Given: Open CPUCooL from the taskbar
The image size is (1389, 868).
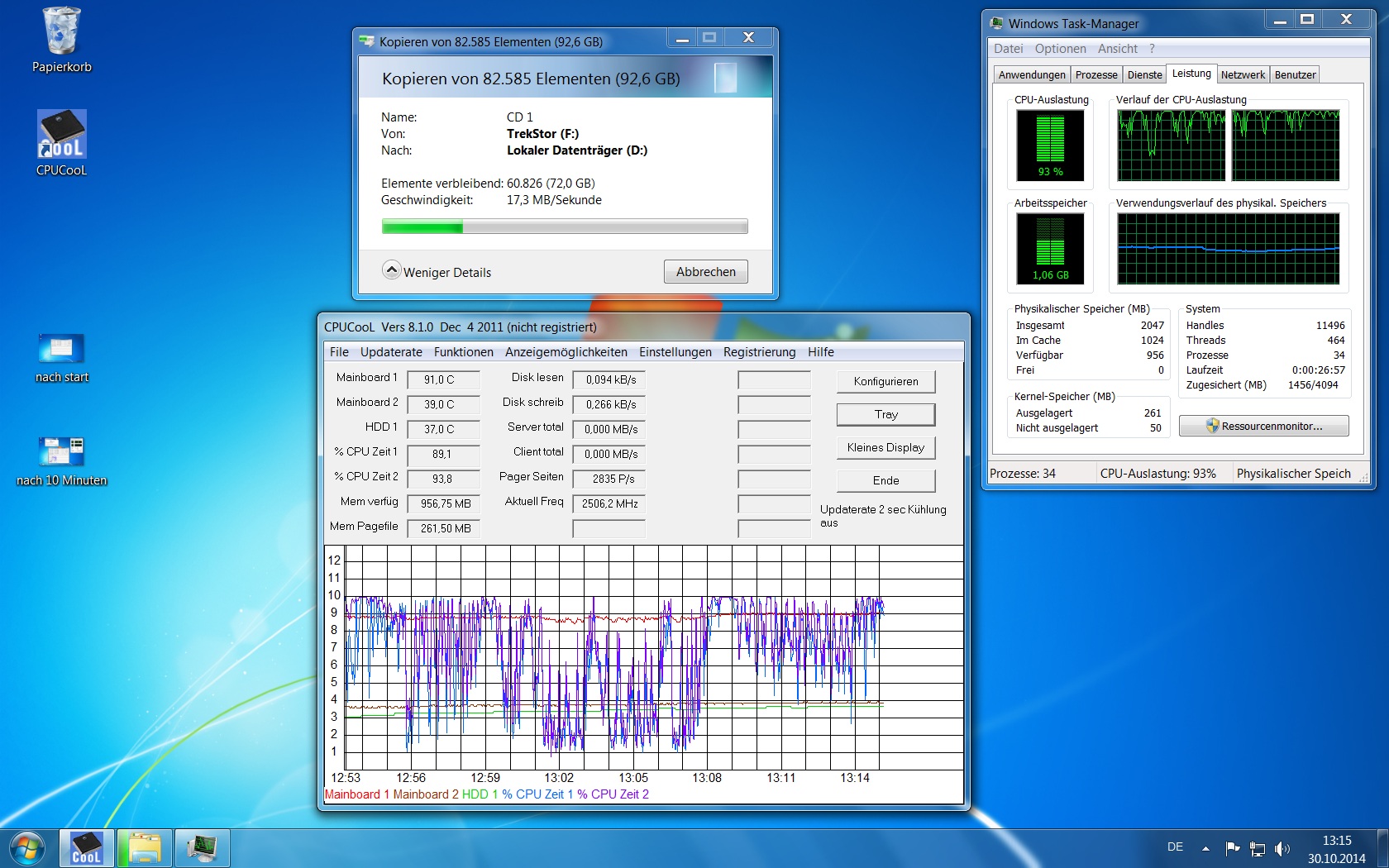Looking at the screenshot, I should coord(86,848).
